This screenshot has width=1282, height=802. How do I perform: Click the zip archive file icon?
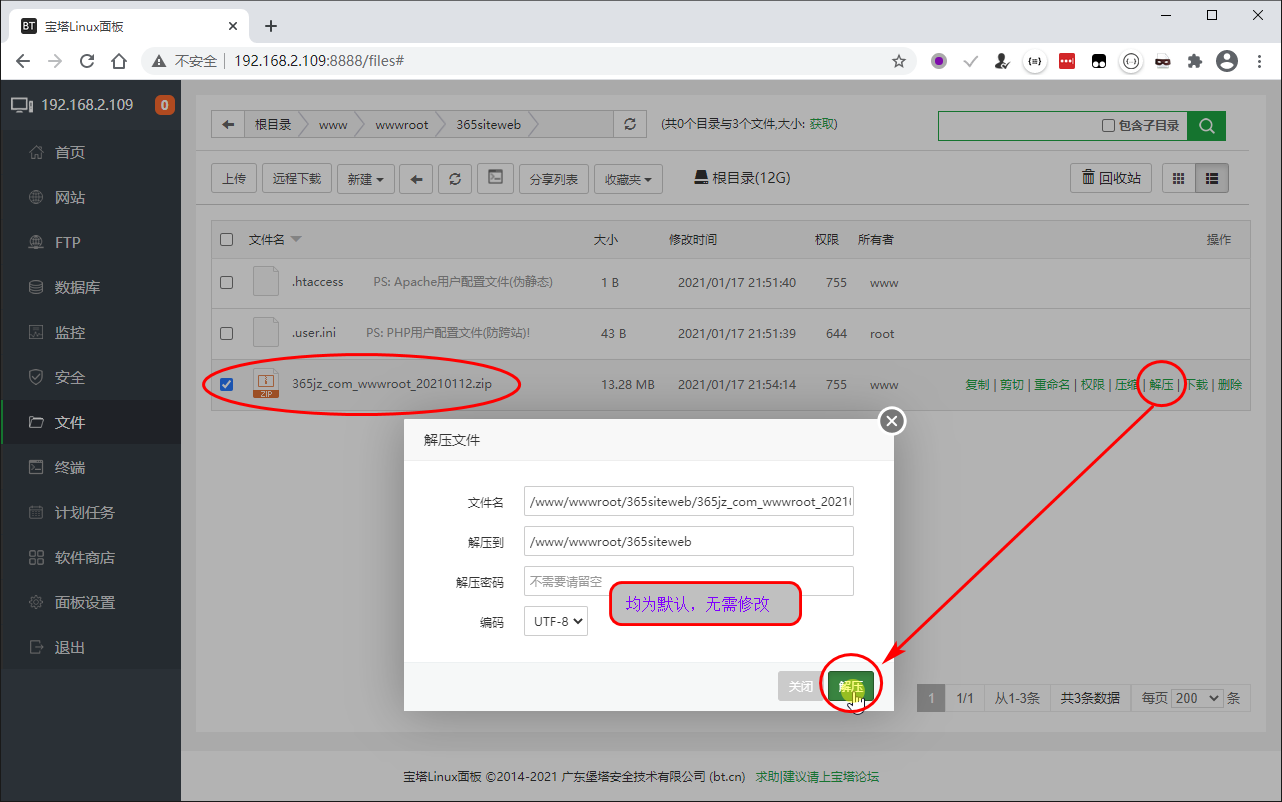tap(266, 384)
